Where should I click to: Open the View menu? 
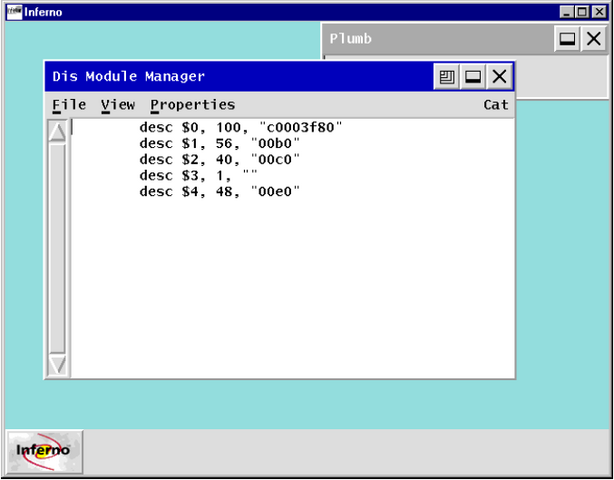tap(118, 105)
